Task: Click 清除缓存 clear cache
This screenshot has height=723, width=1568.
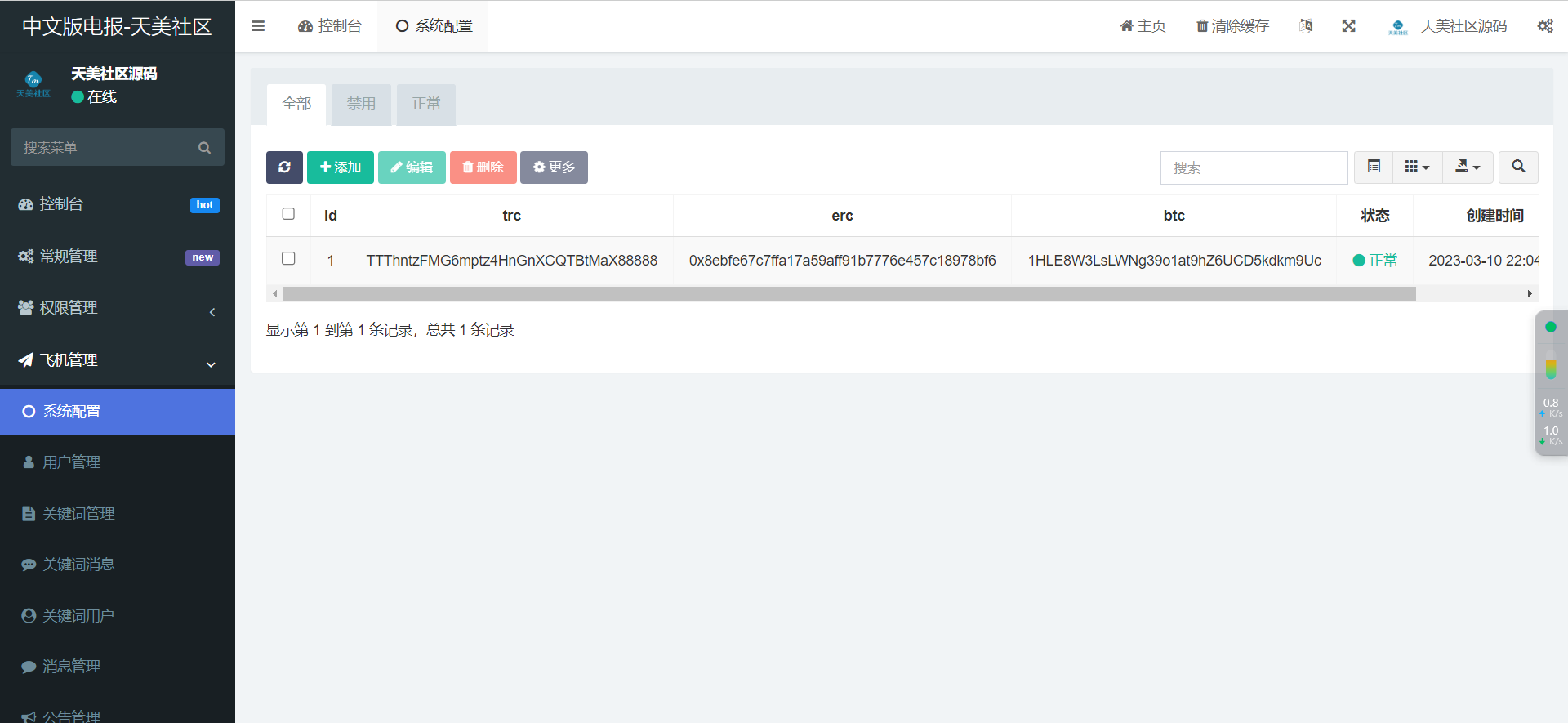Action: point(1232,26)
